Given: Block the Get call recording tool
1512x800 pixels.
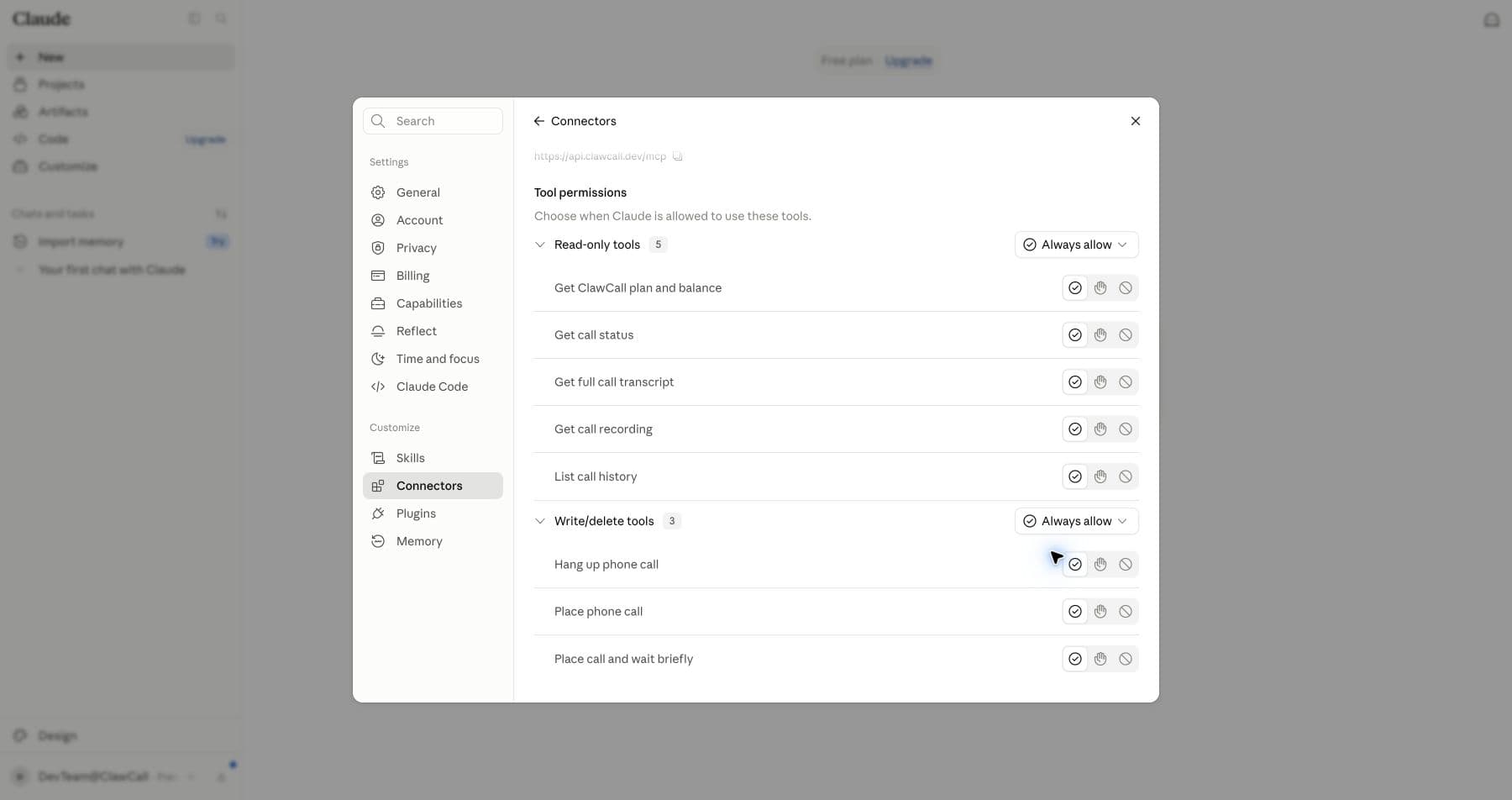Looking at the screenshot, I should pyautogui.click(x=1126, y=429).
